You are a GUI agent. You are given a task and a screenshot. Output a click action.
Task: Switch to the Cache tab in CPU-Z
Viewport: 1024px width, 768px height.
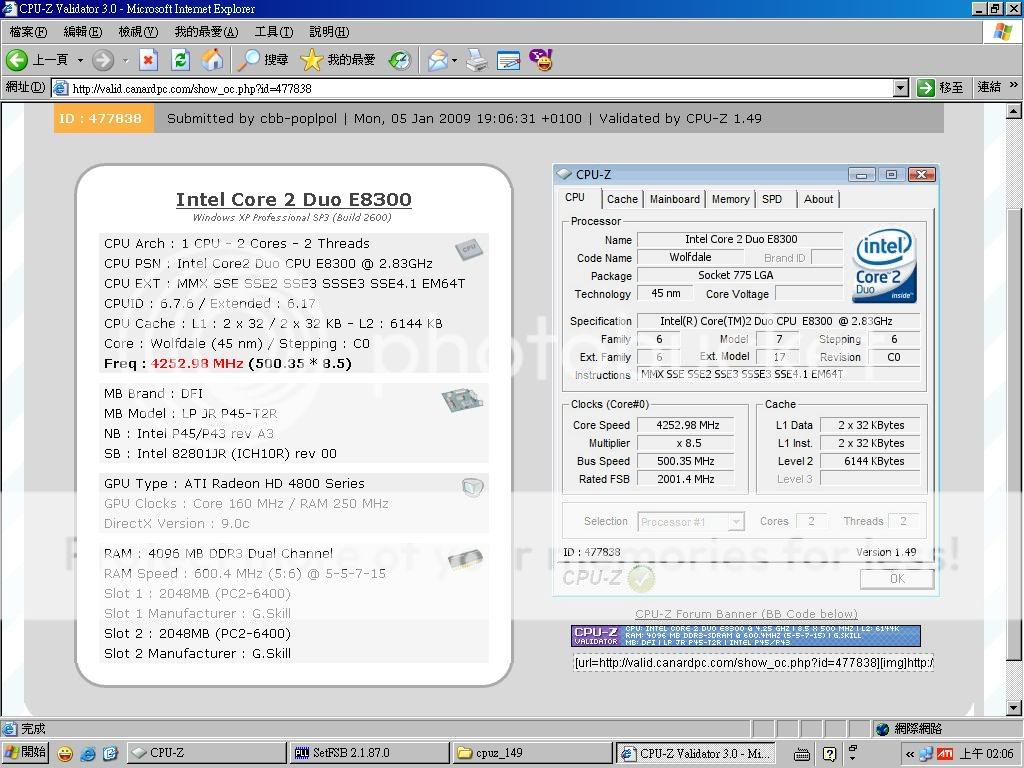pyautogui.click(x=622, y=199)
